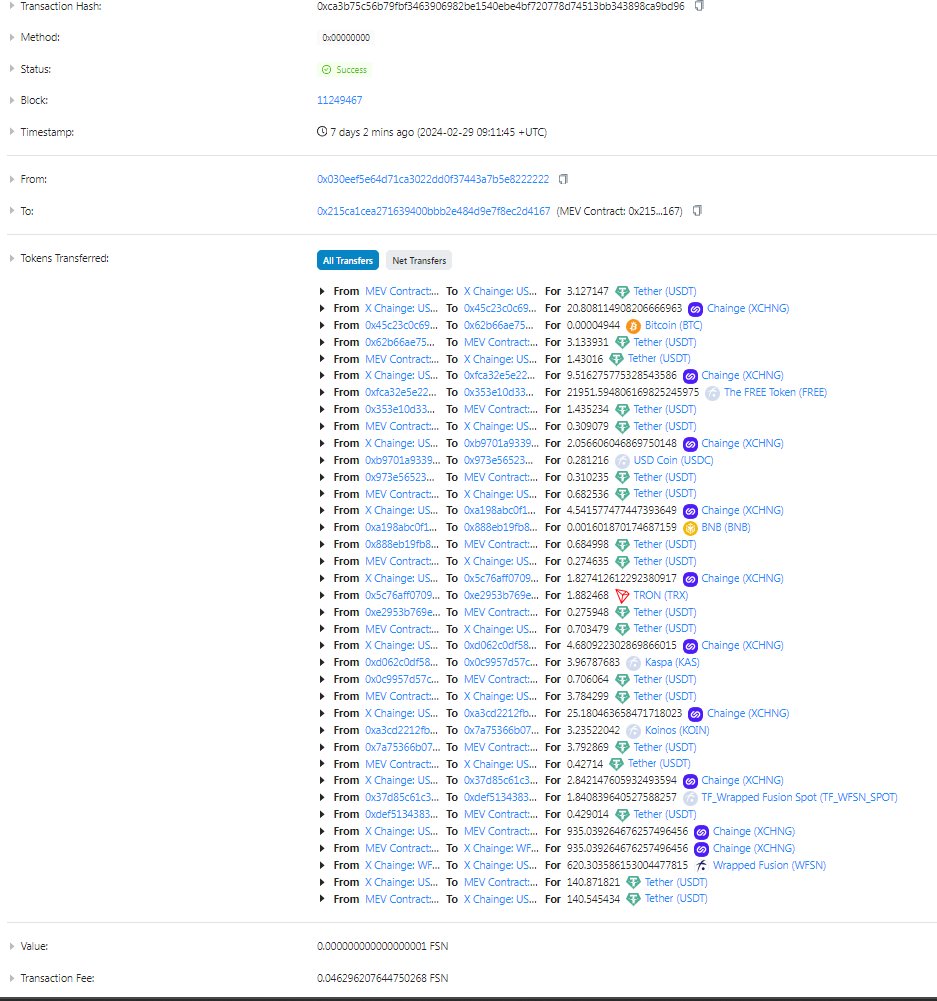Click the BNB token icon
937x1001 pixels.
(x=690, y=528)
